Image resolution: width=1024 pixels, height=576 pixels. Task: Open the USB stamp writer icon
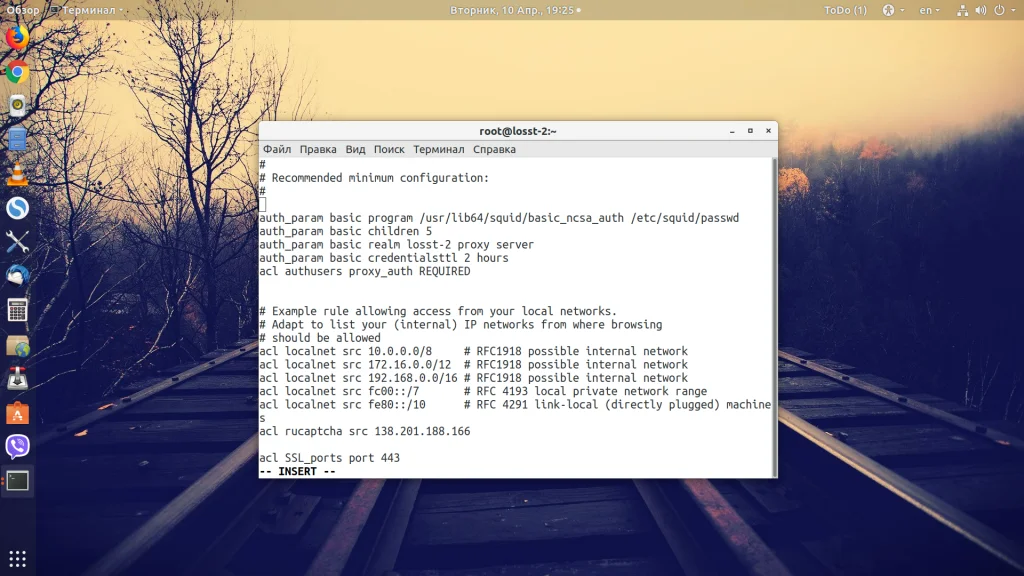pos(18,379)
